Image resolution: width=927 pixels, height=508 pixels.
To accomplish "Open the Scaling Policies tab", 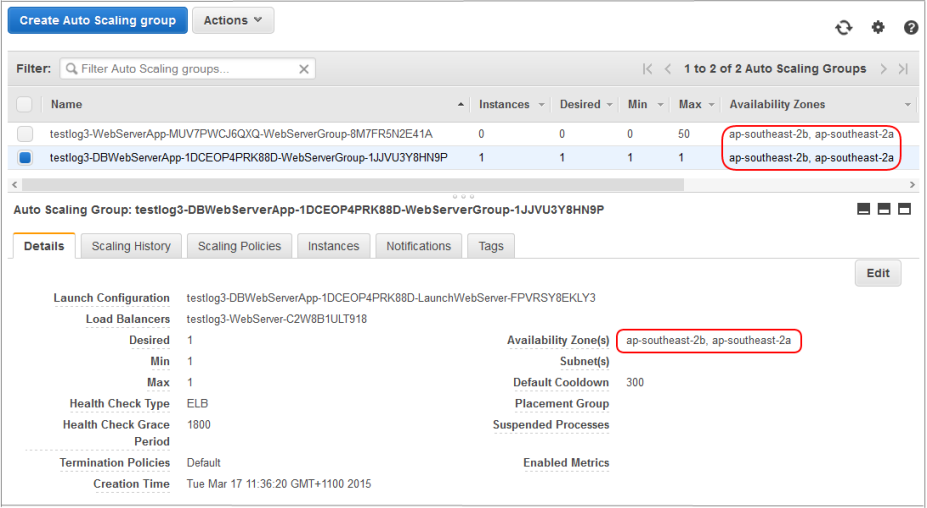I will 239,246.
